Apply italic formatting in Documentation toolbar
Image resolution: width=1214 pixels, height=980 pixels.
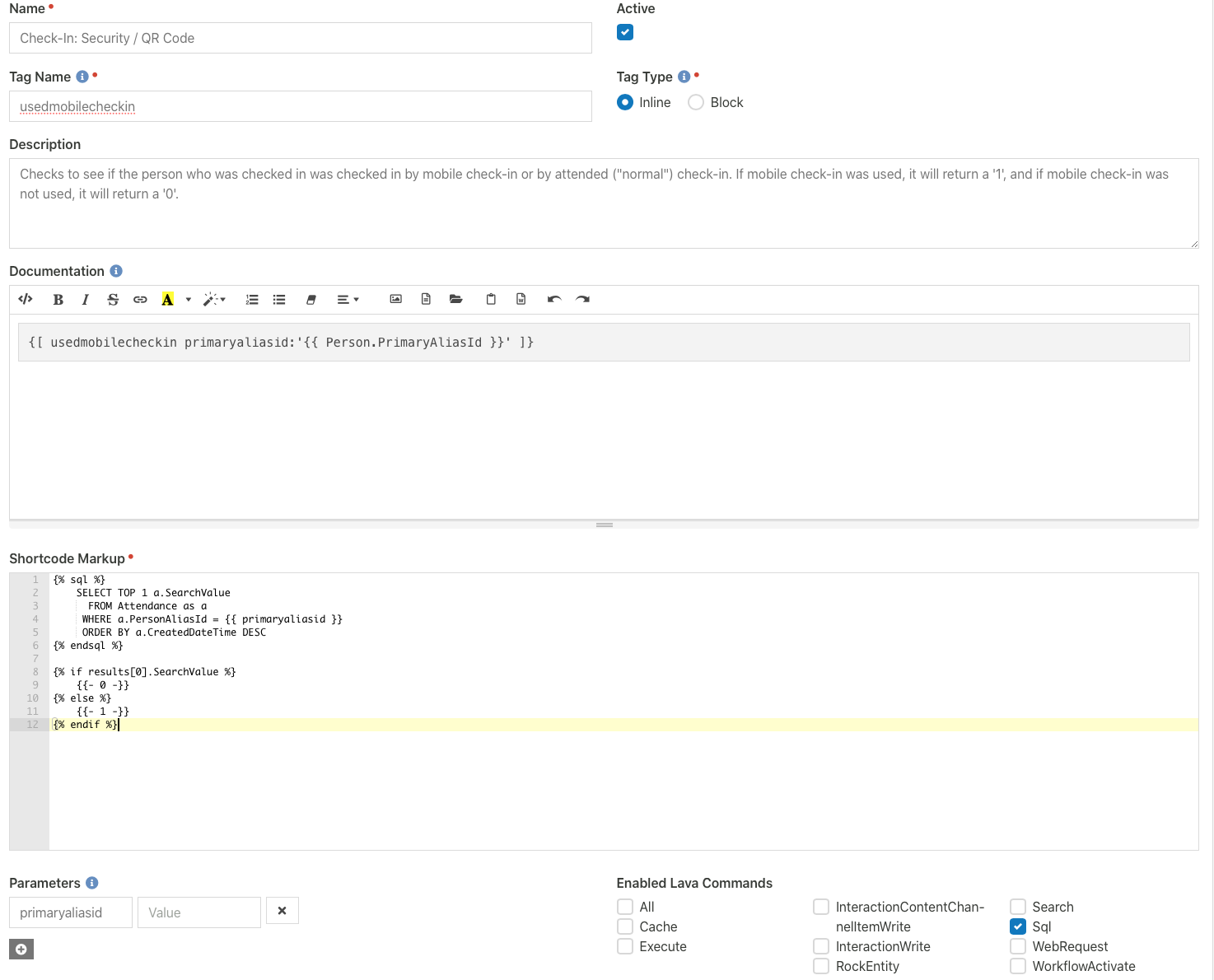click(85, 299)
